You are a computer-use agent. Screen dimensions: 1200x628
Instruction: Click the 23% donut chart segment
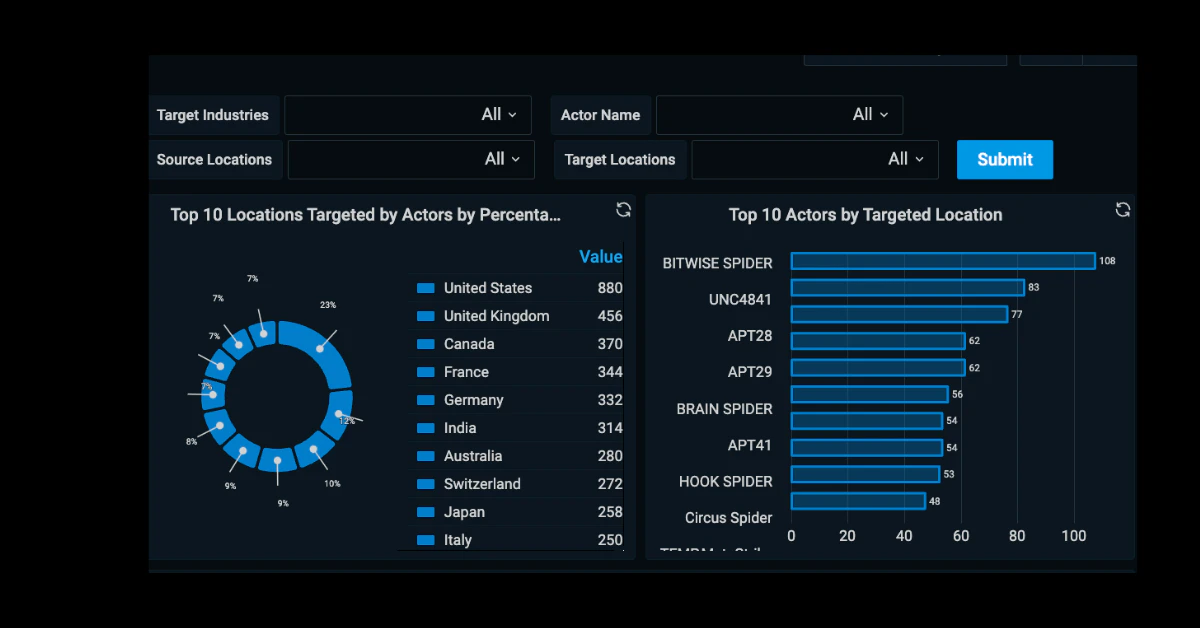click(x=320, y=350)
